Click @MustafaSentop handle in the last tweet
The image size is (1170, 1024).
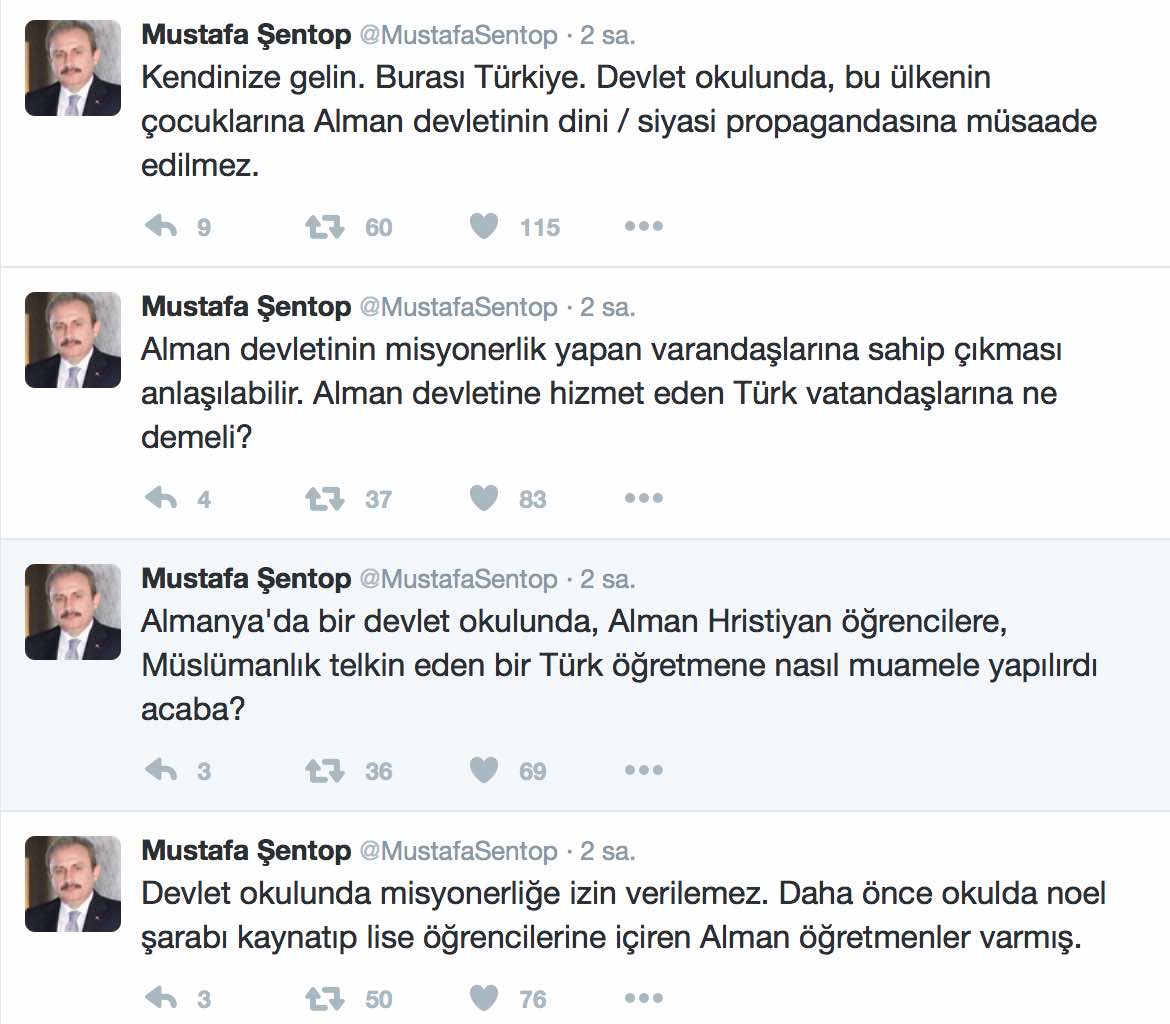click(458, 851)
